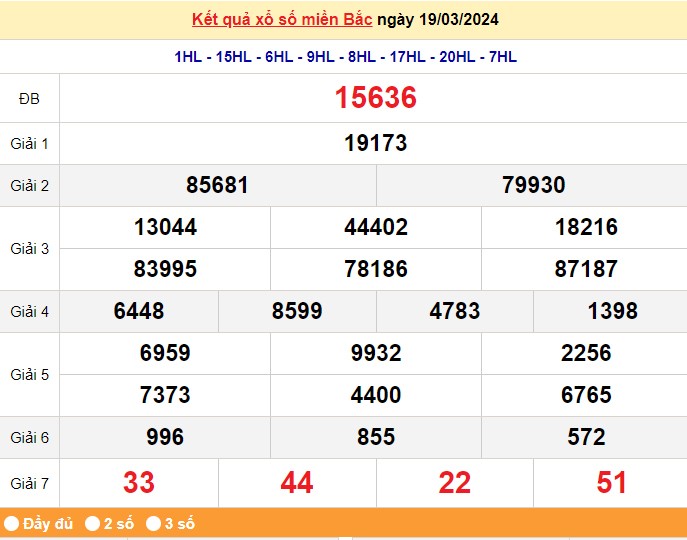The height and width of the screenshot is (540, 687).
Task: Click the Giải 7 number 33
Action: point(139,483)
